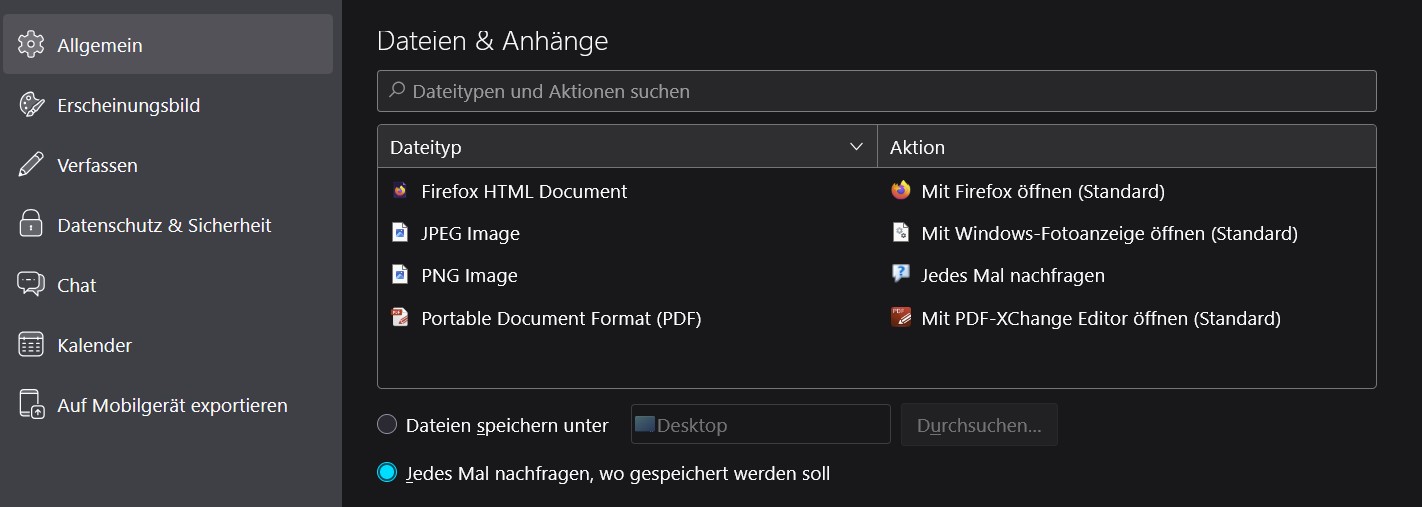Click the padlock icon for Datenschutz & Sicherheit
The width and height of the screenshot is (1422, 507).
click(32, 225)
